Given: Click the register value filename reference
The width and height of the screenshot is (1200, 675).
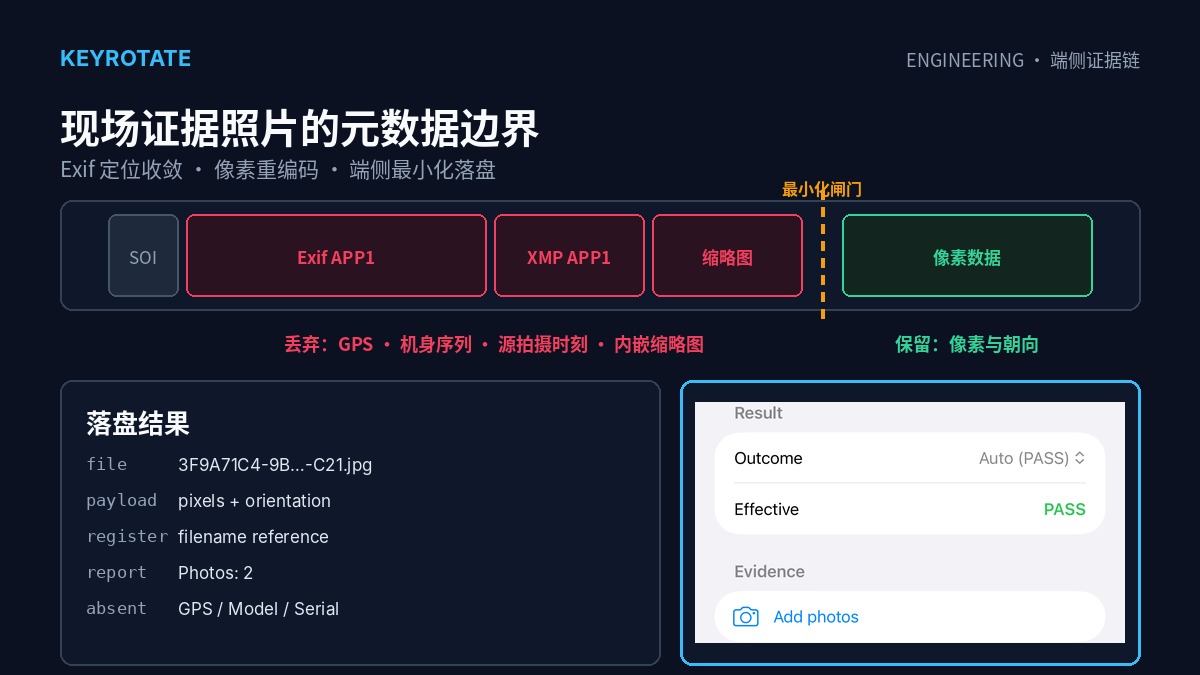Looking at the screenshot, I should [x=253, y=537].
